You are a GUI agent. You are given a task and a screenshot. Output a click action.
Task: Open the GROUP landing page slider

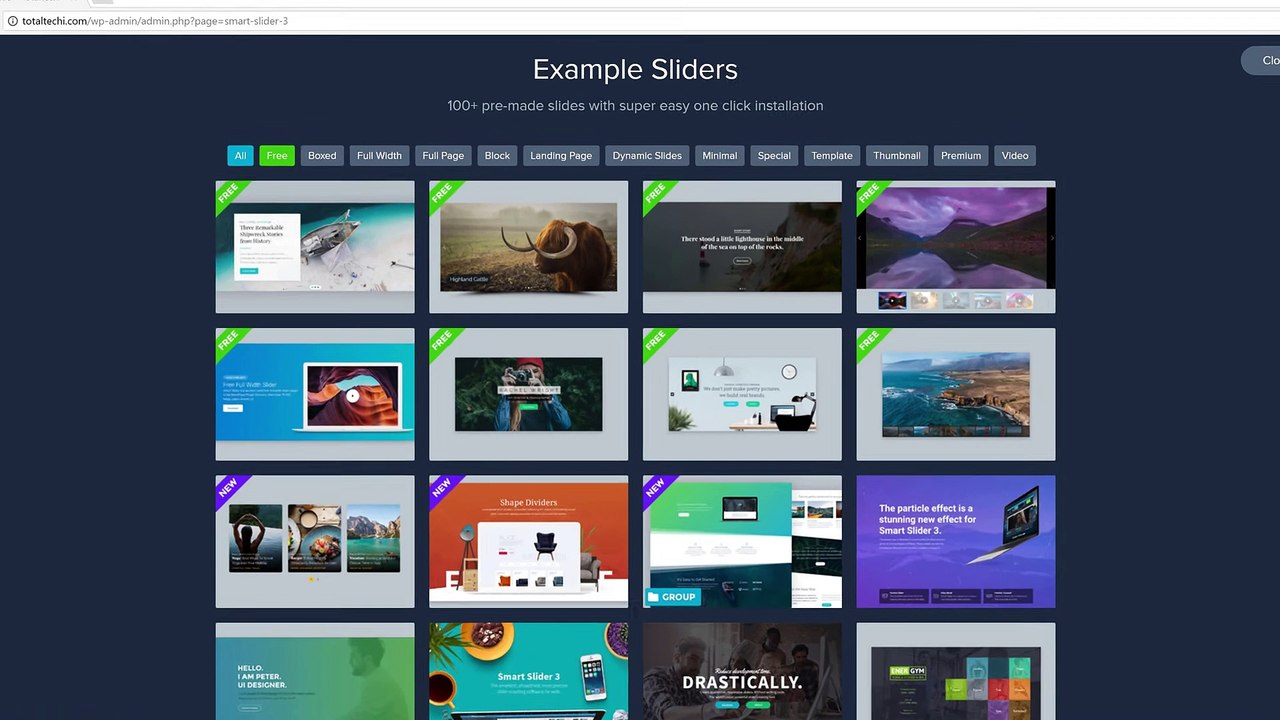coord(742,541)
